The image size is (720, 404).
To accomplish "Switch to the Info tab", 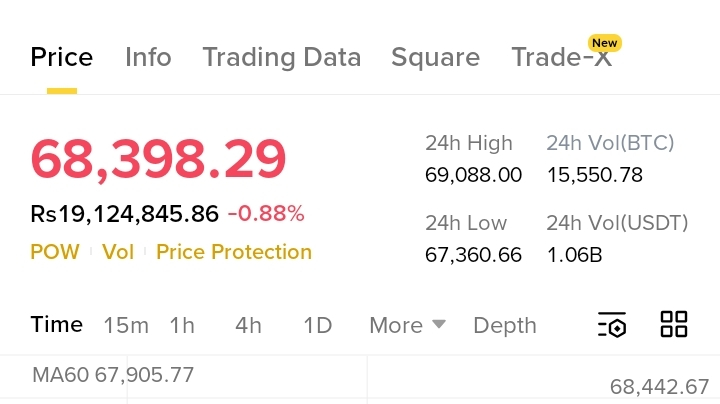I will pyautogui.click(x=148, y=57).
